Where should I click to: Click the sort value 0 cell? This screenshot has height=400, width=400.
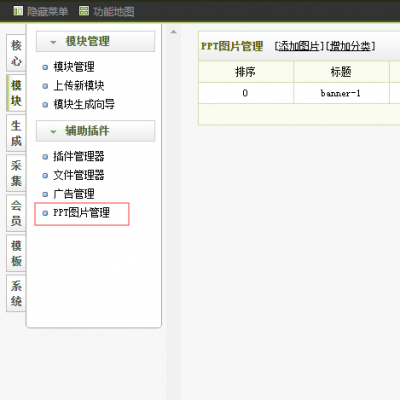246,93
